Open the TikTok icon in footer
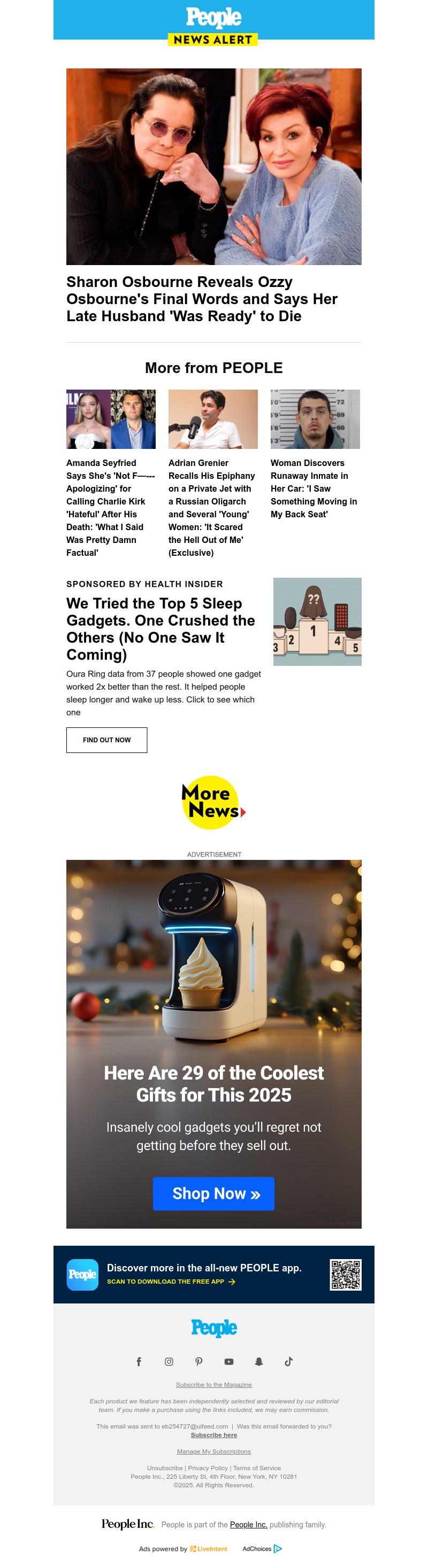Screen dimensions: 428x1568 point(288,1362)
